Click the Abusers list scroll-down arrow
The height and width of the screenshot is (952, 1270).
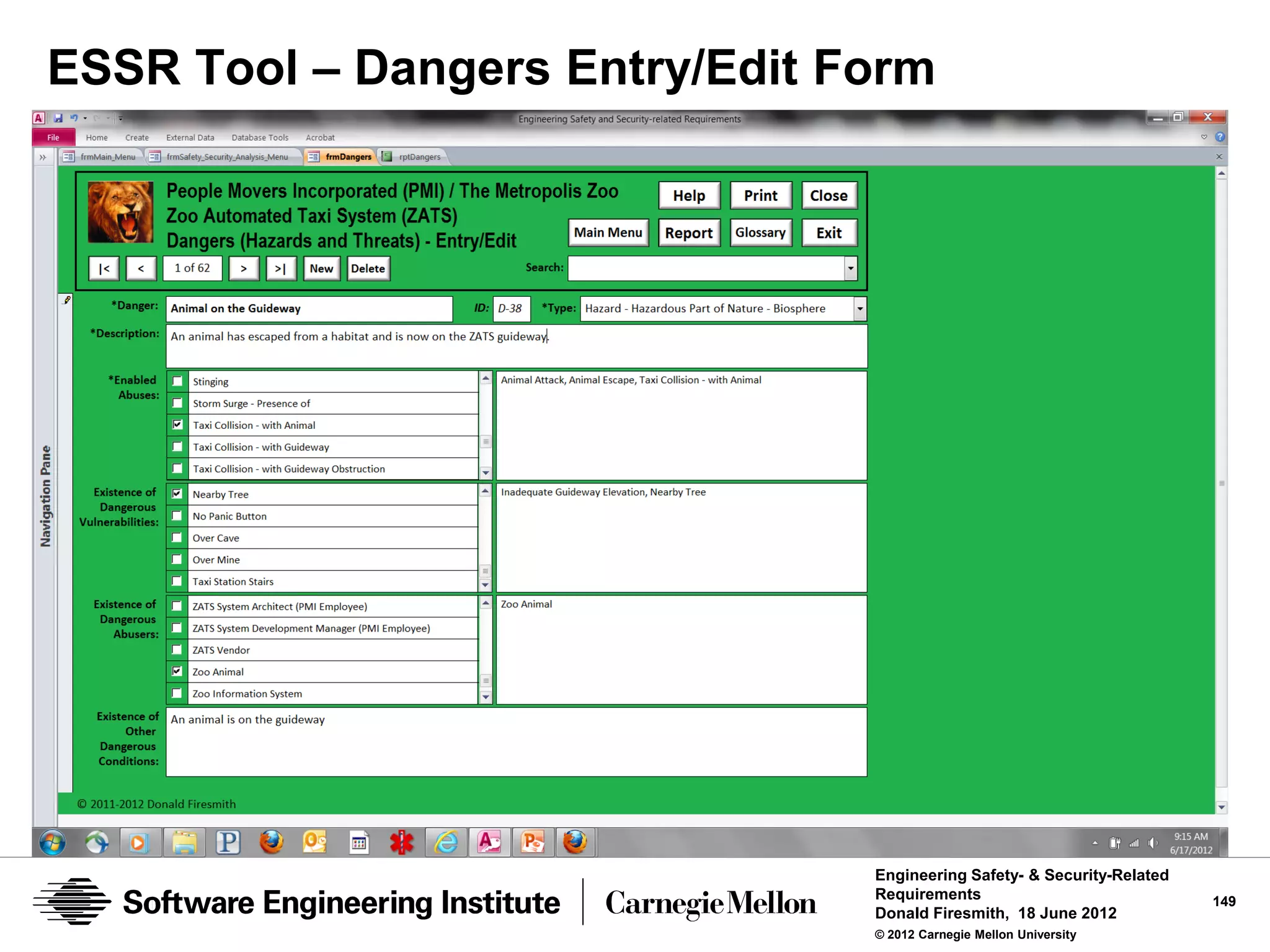486,697
